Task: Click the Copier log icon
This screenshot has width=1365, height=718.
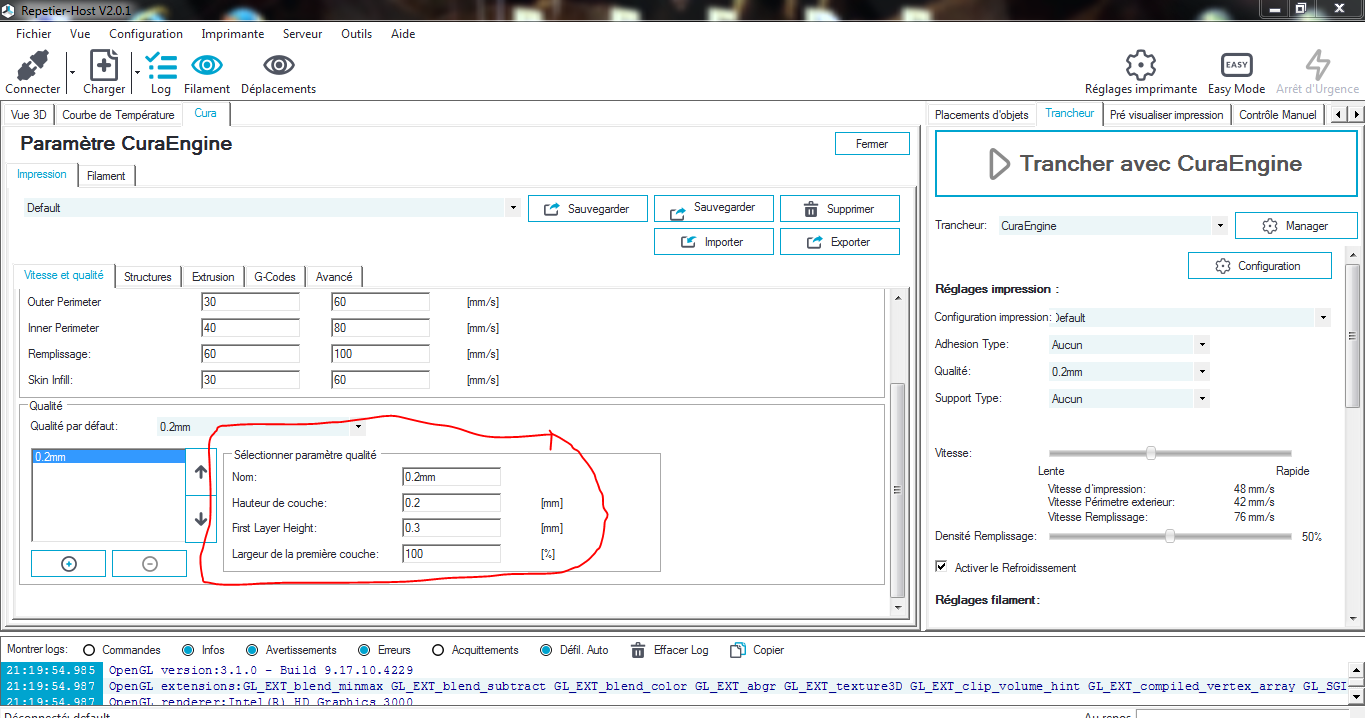Action: coord(738,650)
